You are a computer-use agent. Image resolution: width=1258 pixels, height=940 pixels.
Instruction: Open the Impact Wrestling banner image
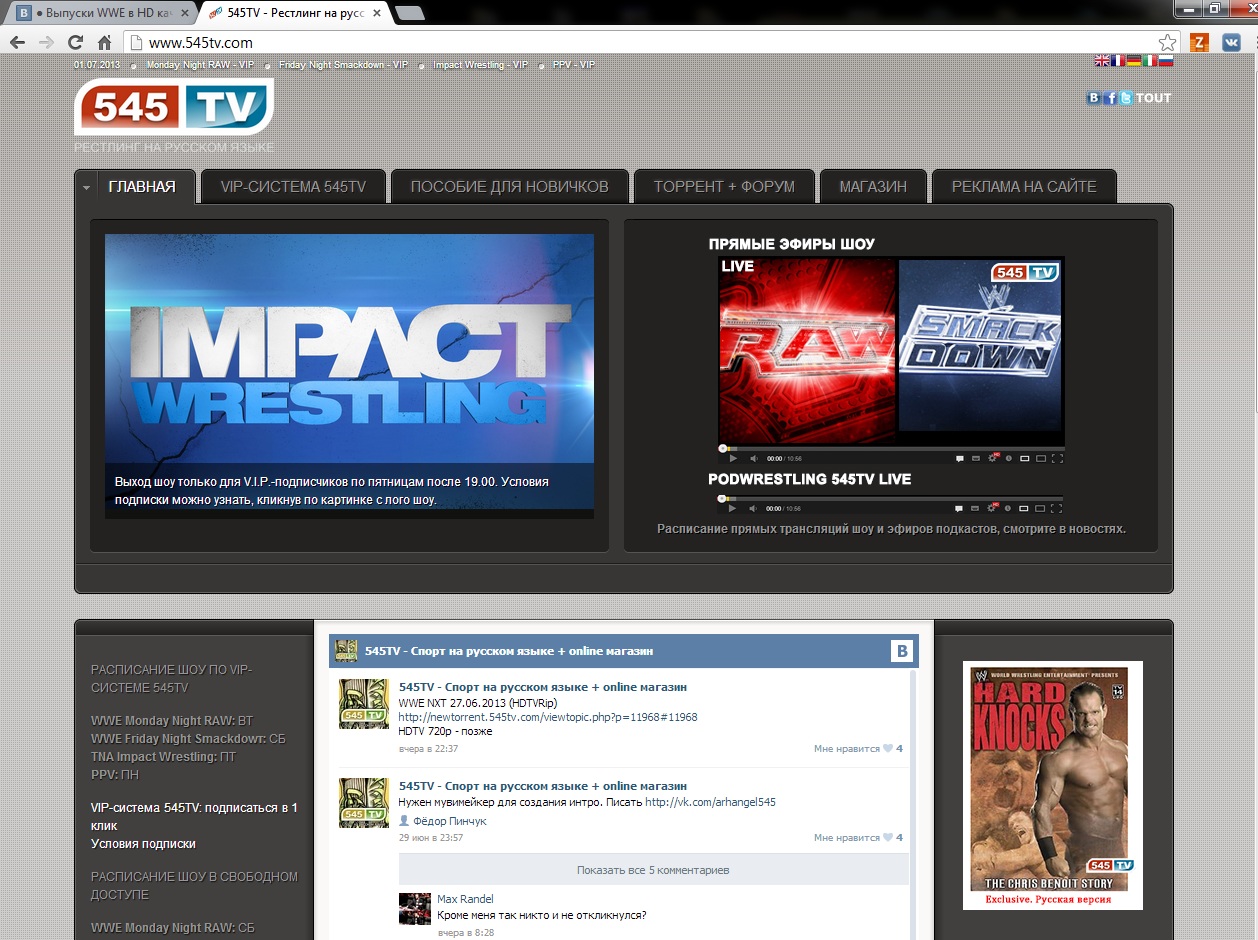(349, 376)
